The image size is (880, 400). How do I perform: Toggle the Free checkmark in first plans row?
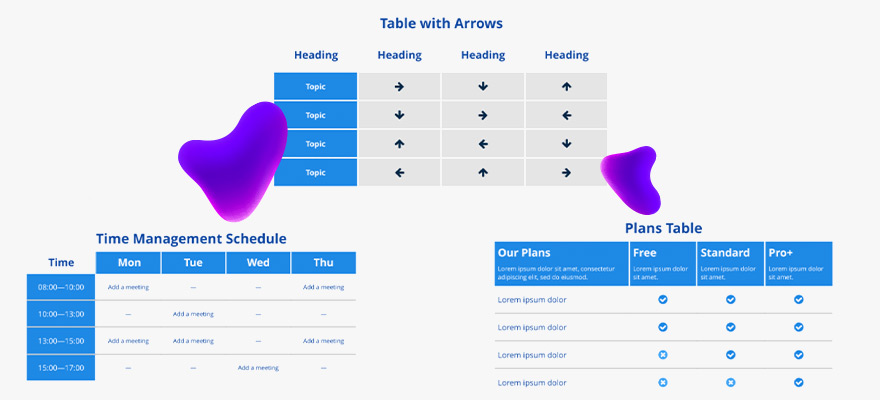click(663, 300)
